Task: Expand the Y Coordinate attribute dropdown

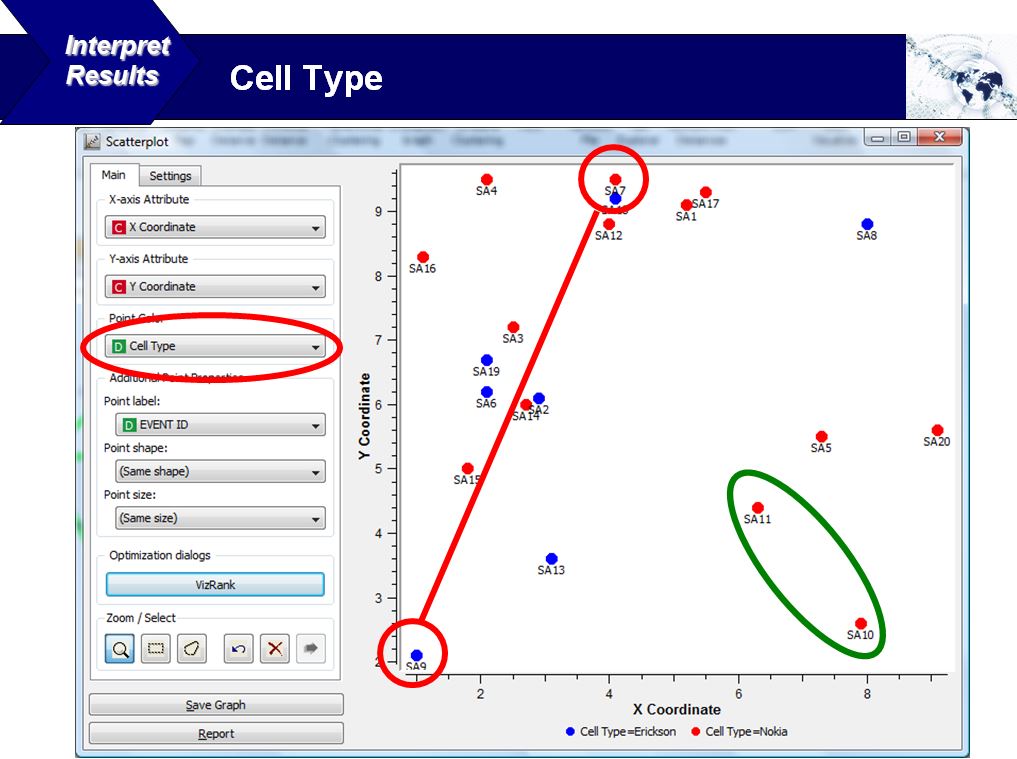Action: click(x=216, y=287)
